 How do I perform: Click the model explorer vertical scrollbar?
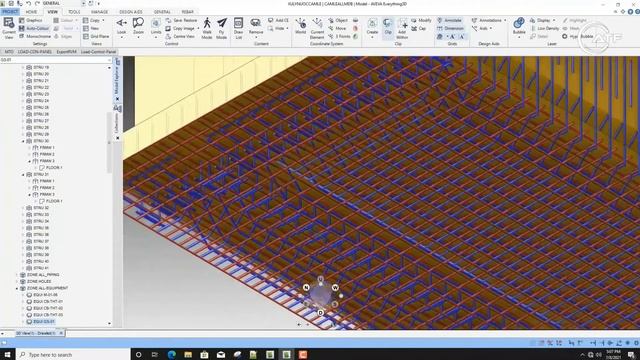pyautogui.click(x=109, y=143)
